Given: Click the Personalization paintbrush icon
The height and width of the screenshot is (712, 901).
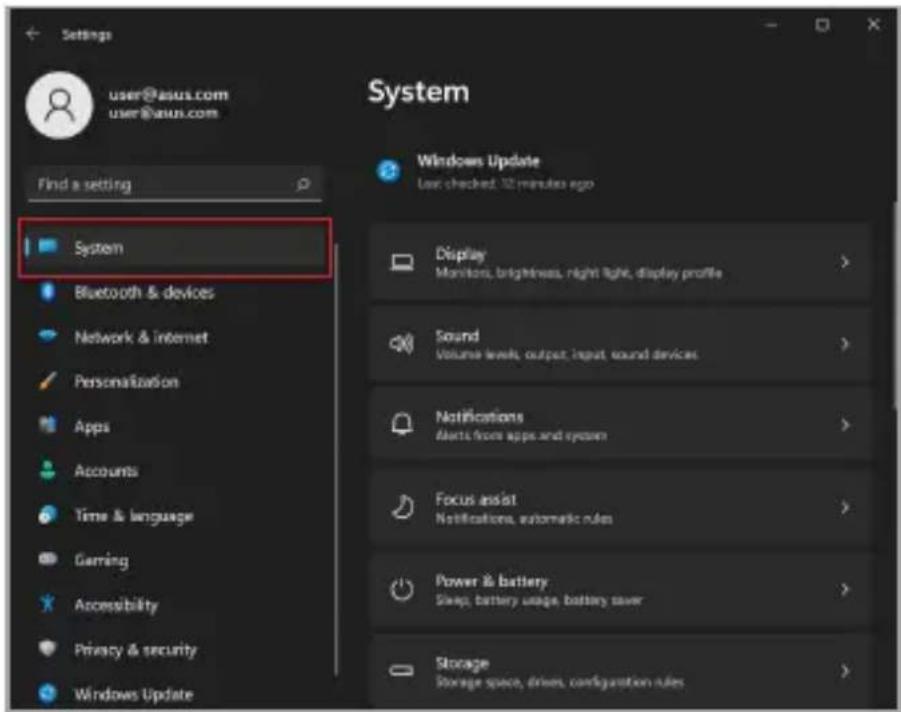Looking at the screenshot, I should tap(48, 380).
